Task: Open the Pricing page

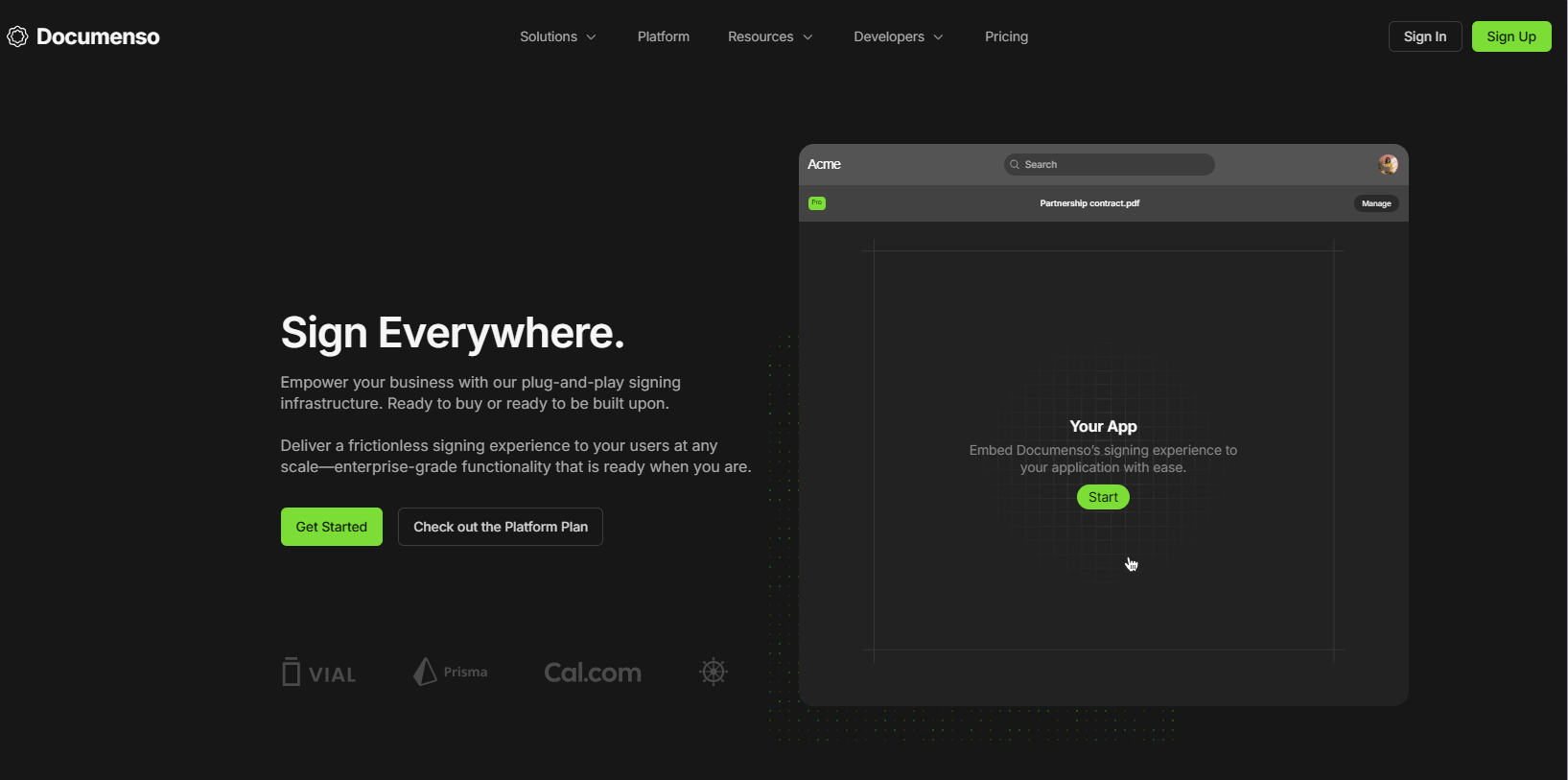Action: (x=1006, y=36)
